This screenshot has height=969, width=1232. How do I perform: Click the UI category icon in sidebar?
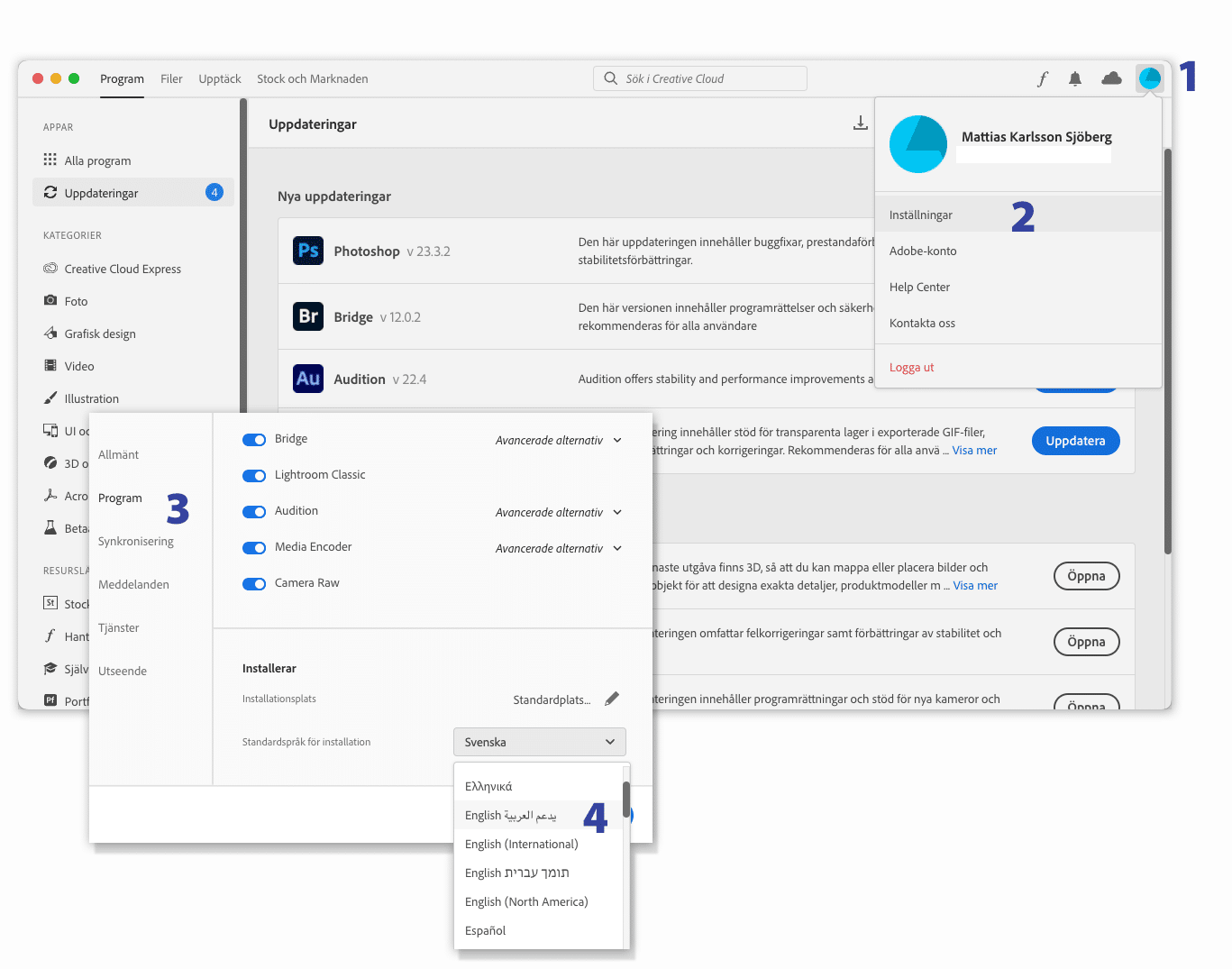pyautogui.click(x=50, y=430)
